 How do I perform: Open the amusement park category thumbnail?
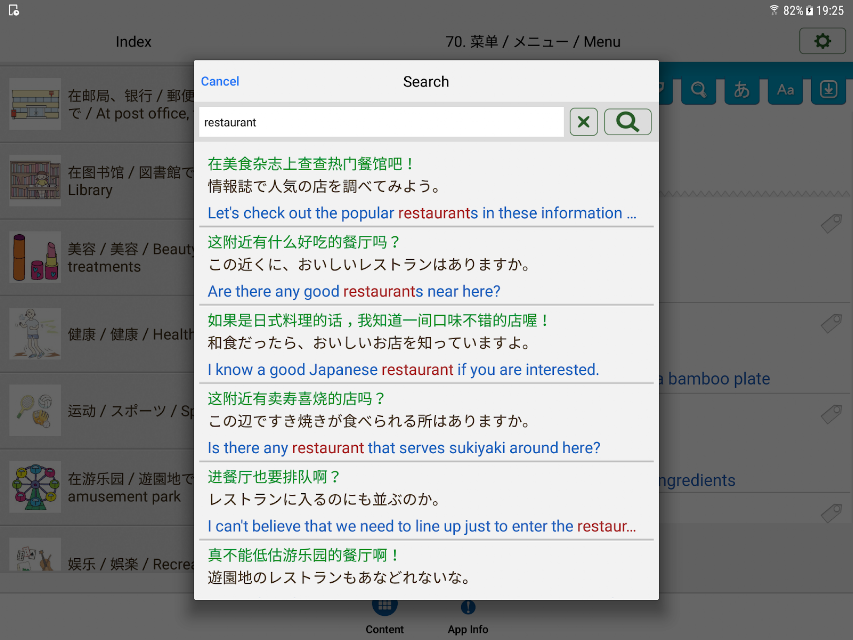pyautogui.click(x=35, y=487)
